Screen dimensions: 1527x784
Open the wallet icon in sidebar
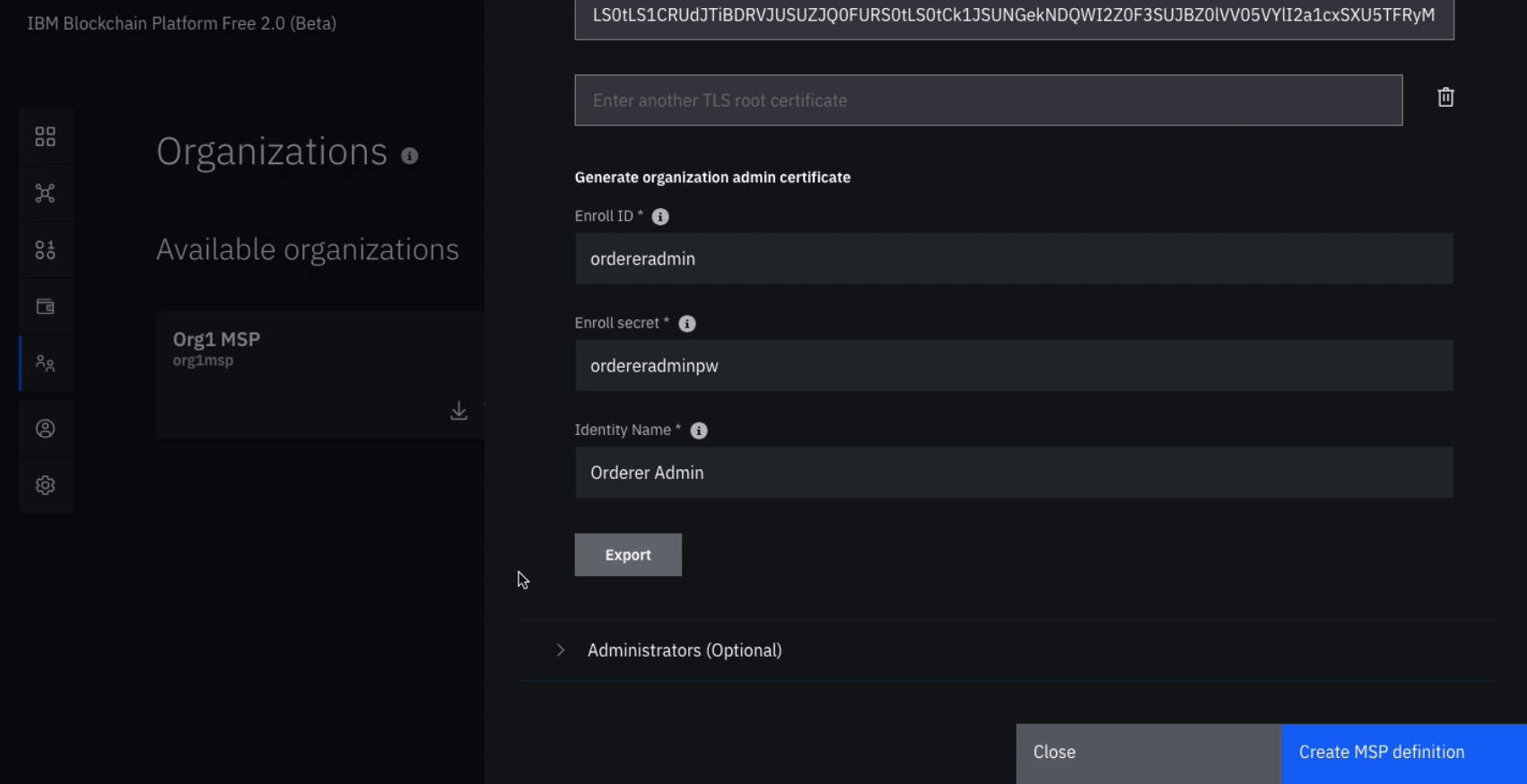tap(45, 307)
